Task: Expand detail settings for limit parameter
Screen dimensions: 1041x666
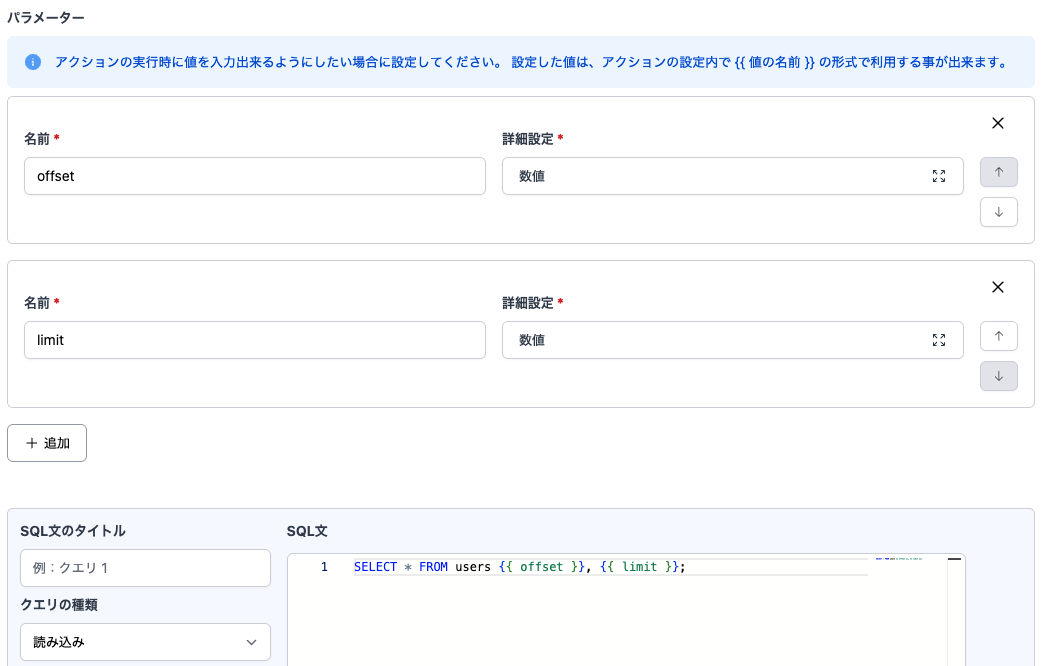Action: (938, 340)
